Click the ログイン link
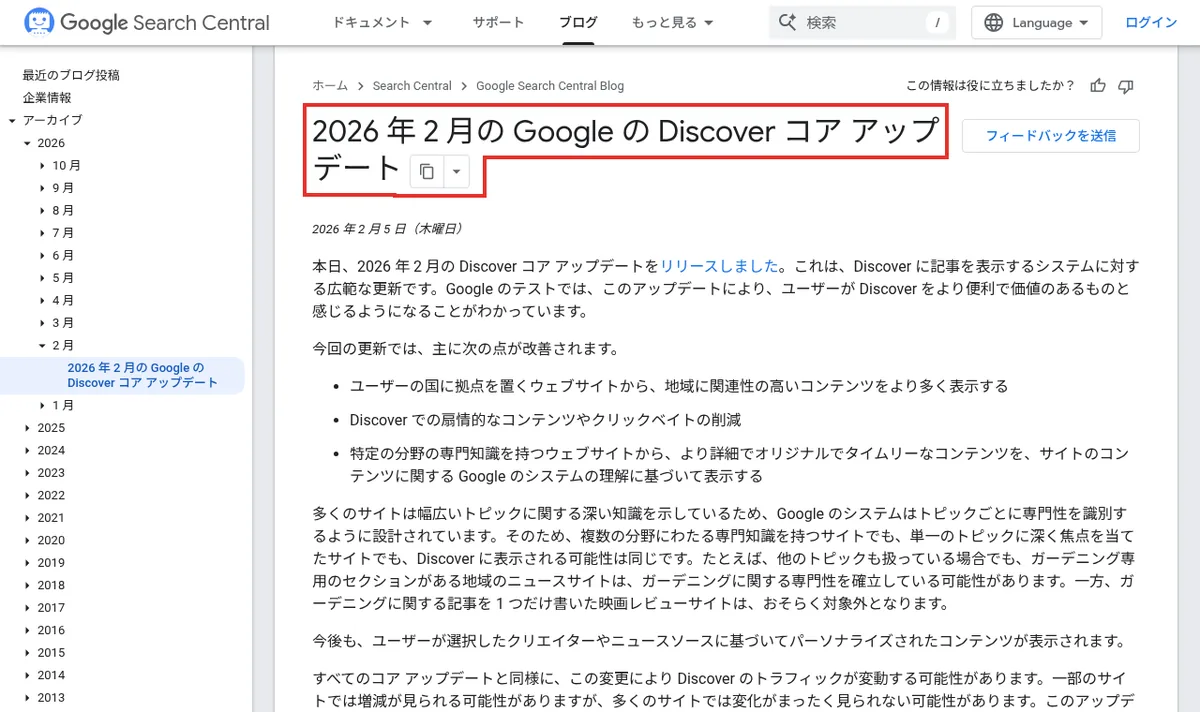This screenshot has height=712, width=1200. (x=1151, y=22)
